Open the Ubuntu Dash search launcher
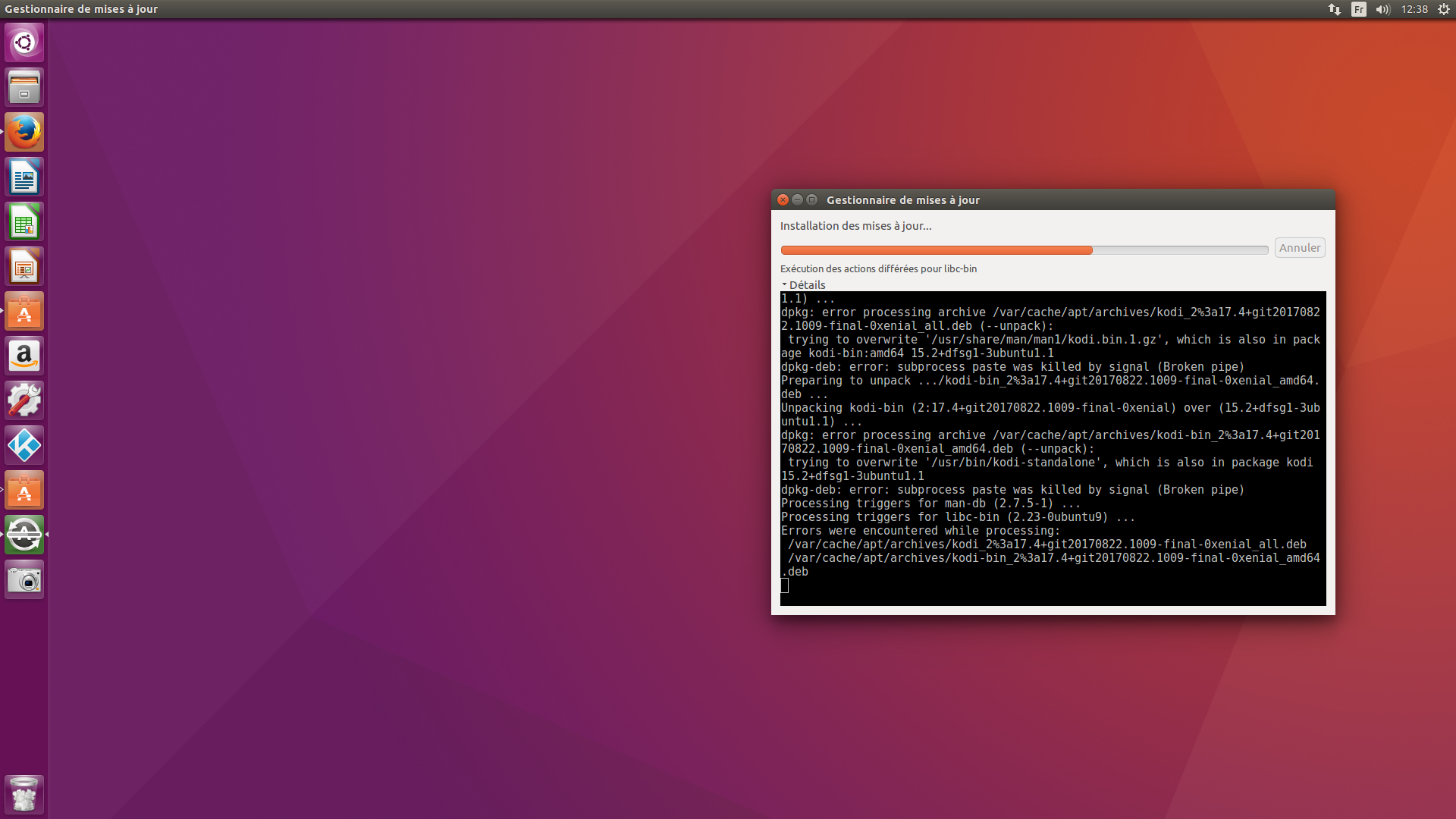The image size is (1456, 819). click(24, 42)
